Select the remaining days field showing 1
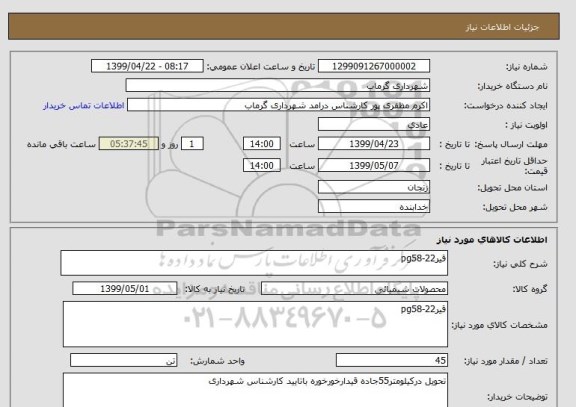This screenshot has width=576, height=407. 192,144
